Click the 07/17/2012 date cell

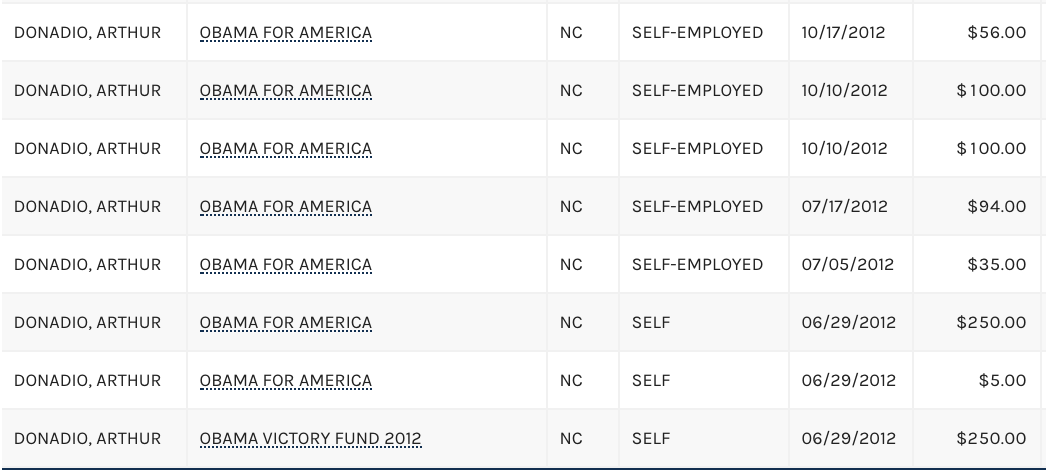pyautogui.click(x=844, y=207)
